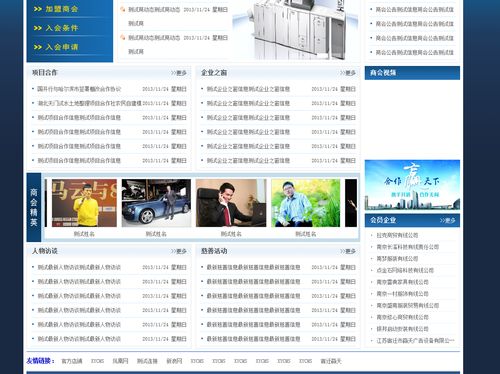Click the 人物访谈 section title
Screen dimensions: 500x374
tap(45, 251)
